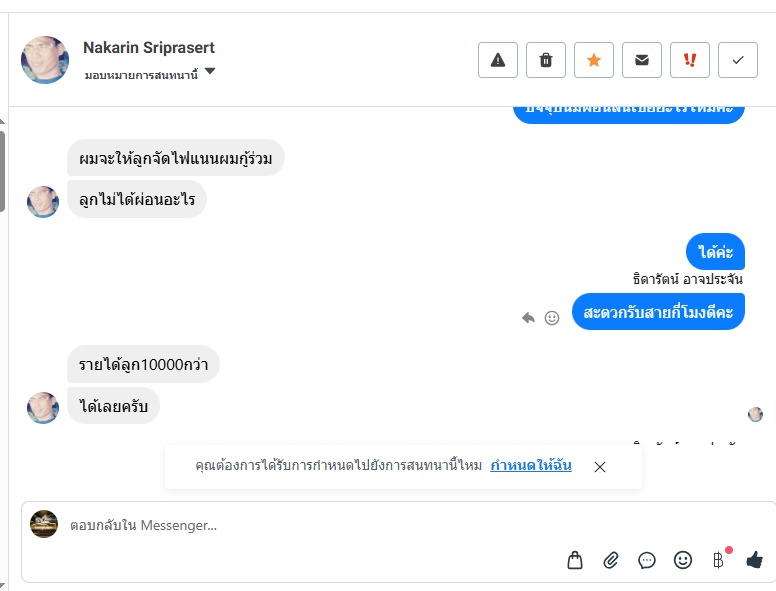Open Nakarin Sriprasert's profile picture in header
Screen dimensions: 776x591
45,60
